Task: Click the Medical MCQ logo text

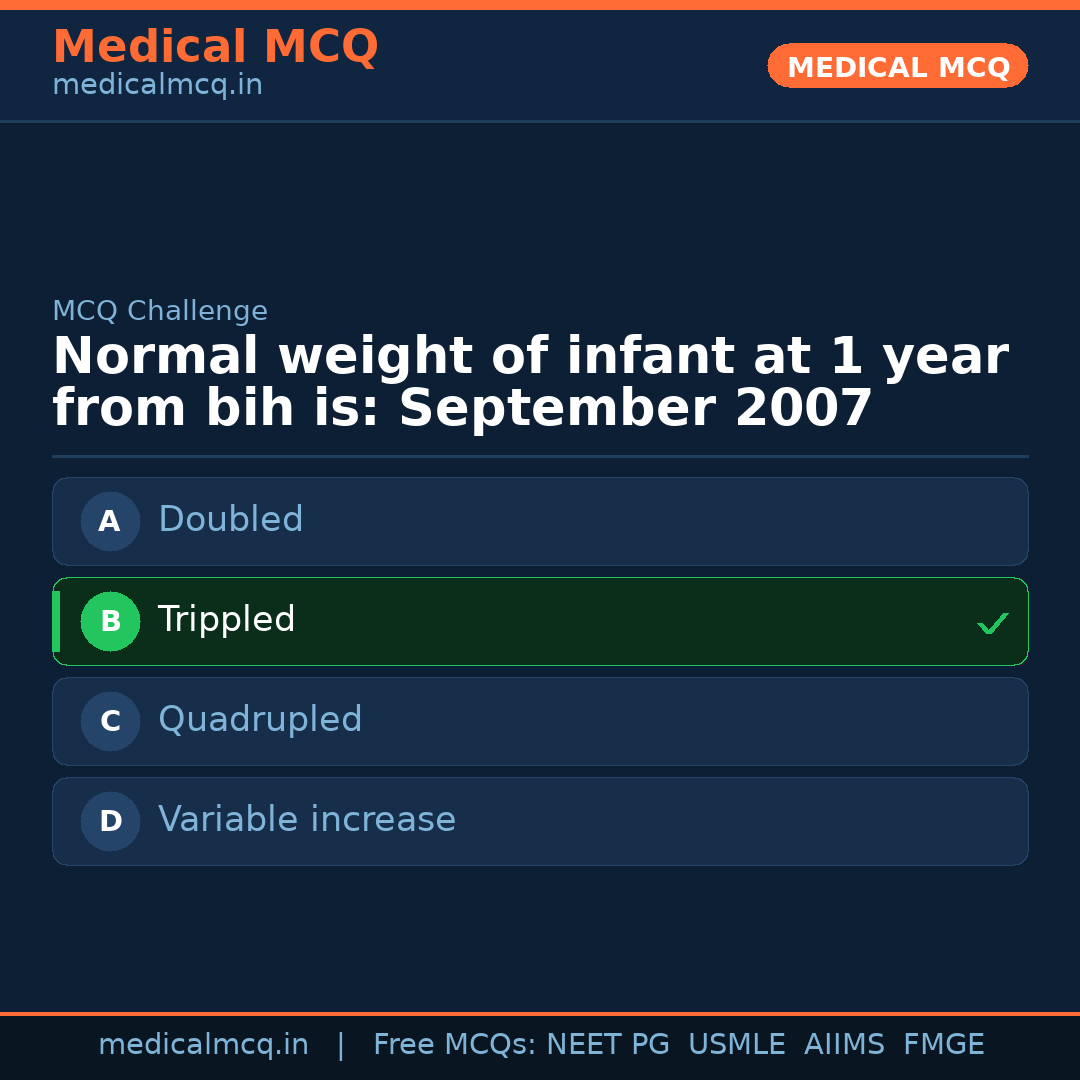Action: click(215, 47)
